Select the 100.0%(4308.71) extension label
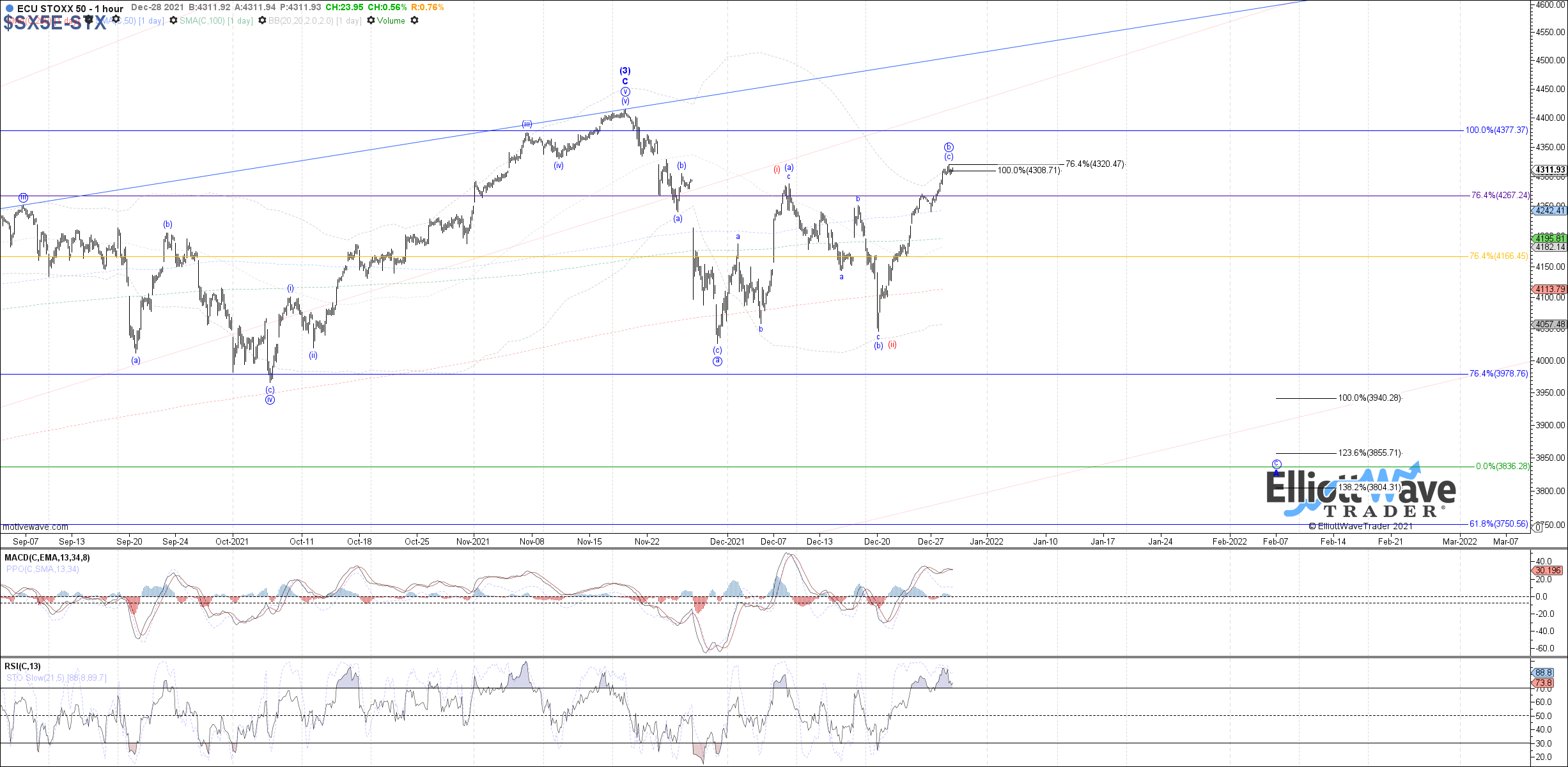The height and width of the screenshot is (767, 1568). [1029, 170]
